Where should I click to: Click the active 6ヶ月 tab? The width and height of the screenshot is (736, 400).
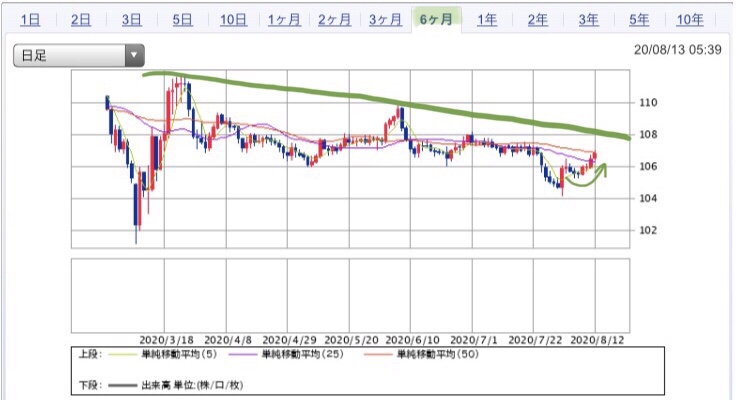pos(436,20)
